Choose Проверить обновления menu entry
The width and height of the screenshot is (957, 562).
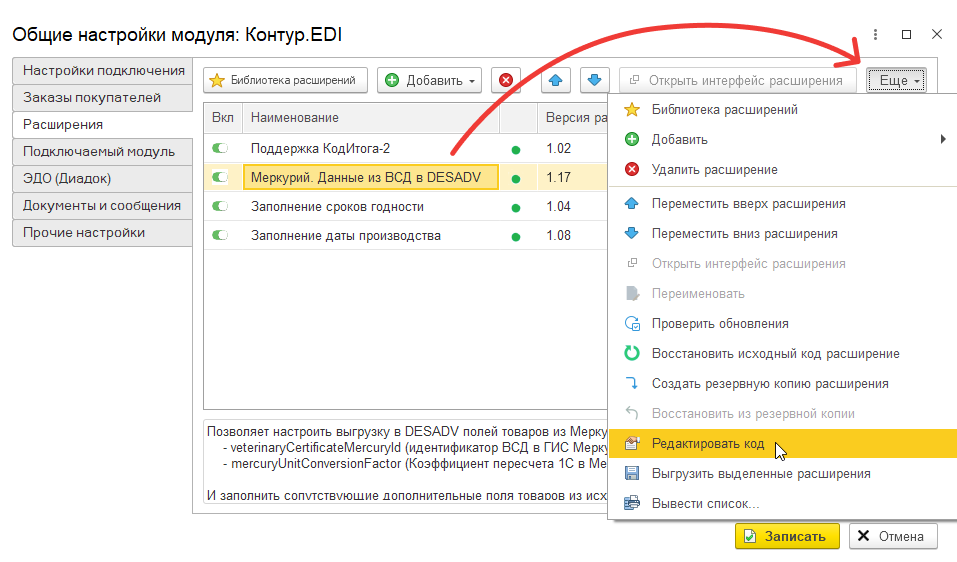pos(782,323)
